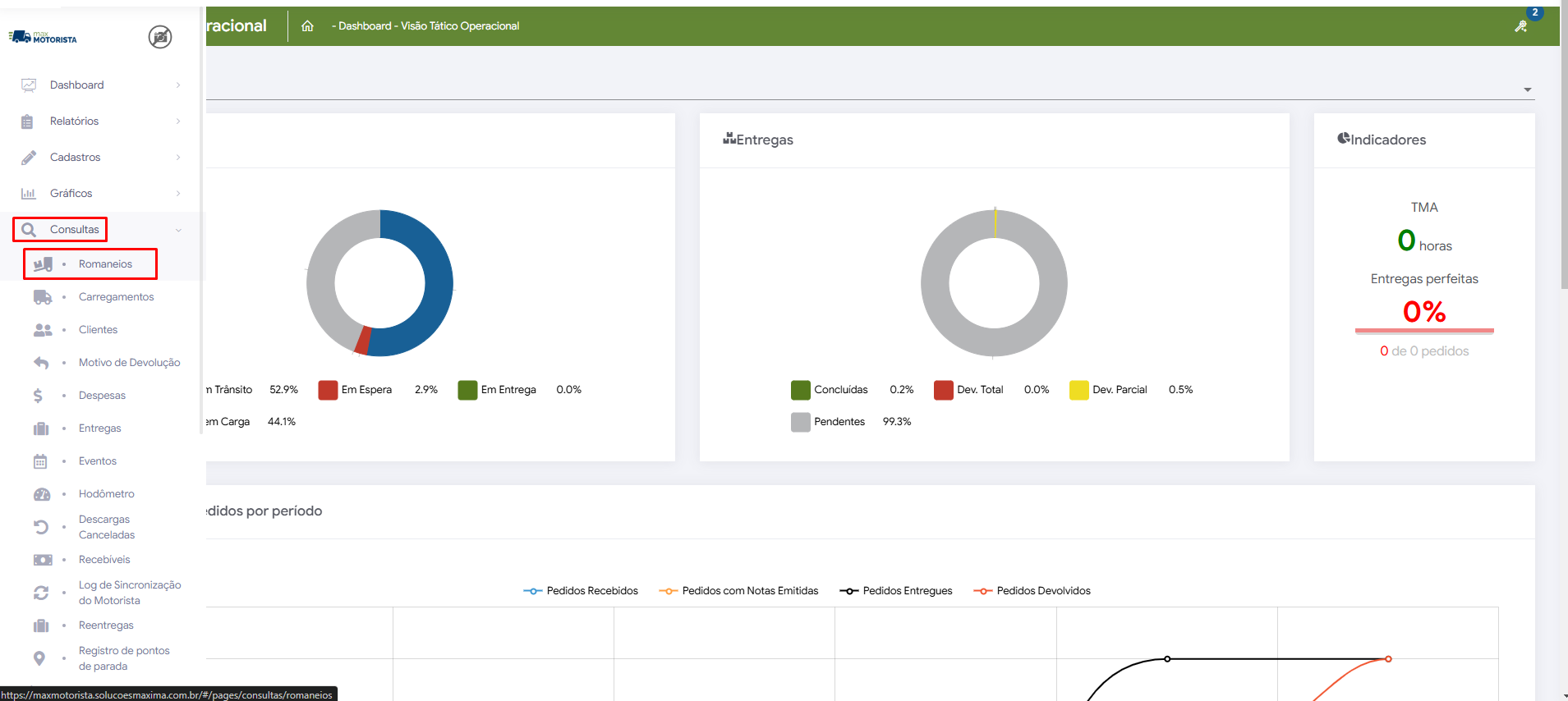
Task: Select Motivo de Devolução in sidebar
Action: (129, 363)
